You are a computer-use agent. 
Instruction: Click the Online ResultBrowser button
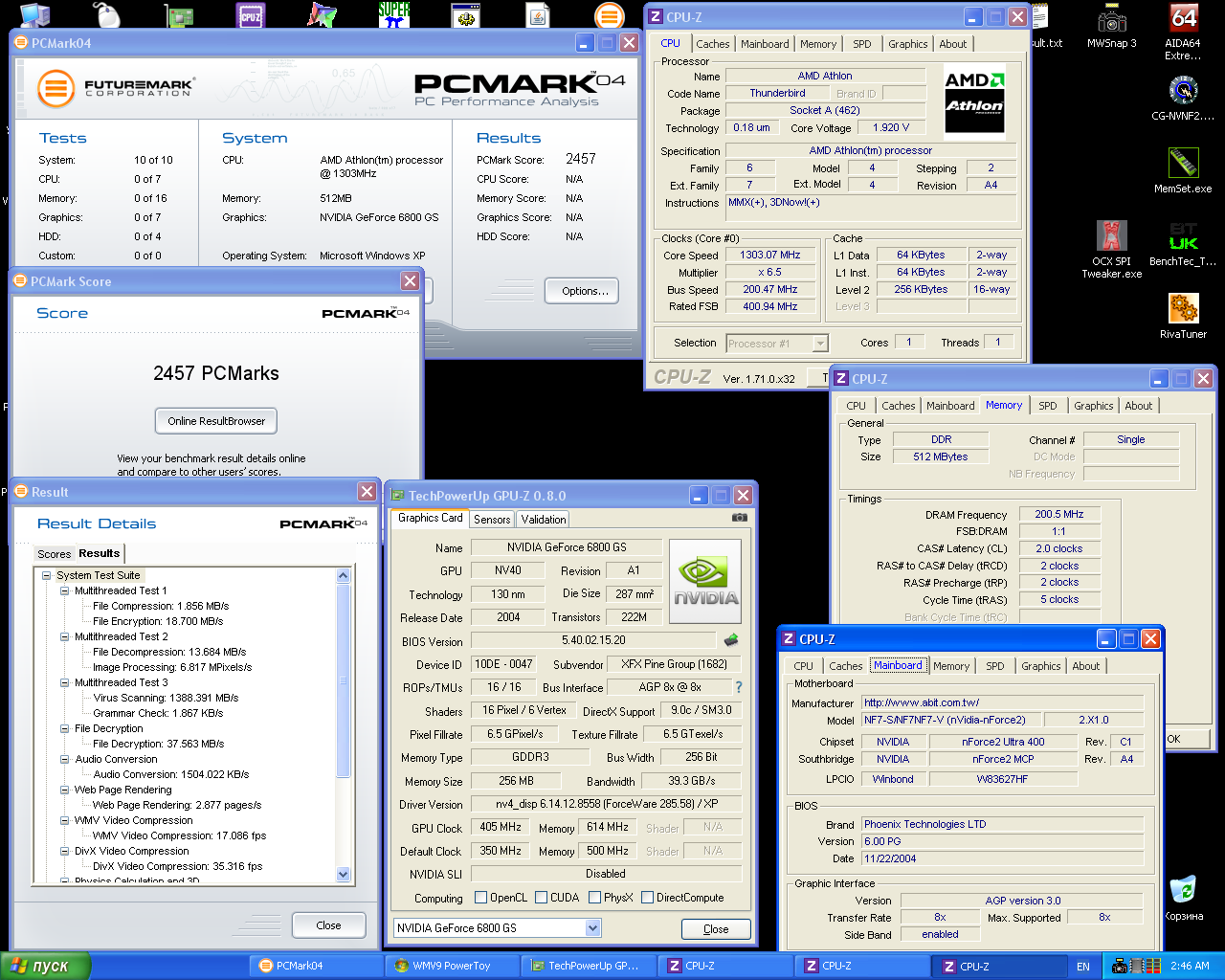[x=216, y=421]
